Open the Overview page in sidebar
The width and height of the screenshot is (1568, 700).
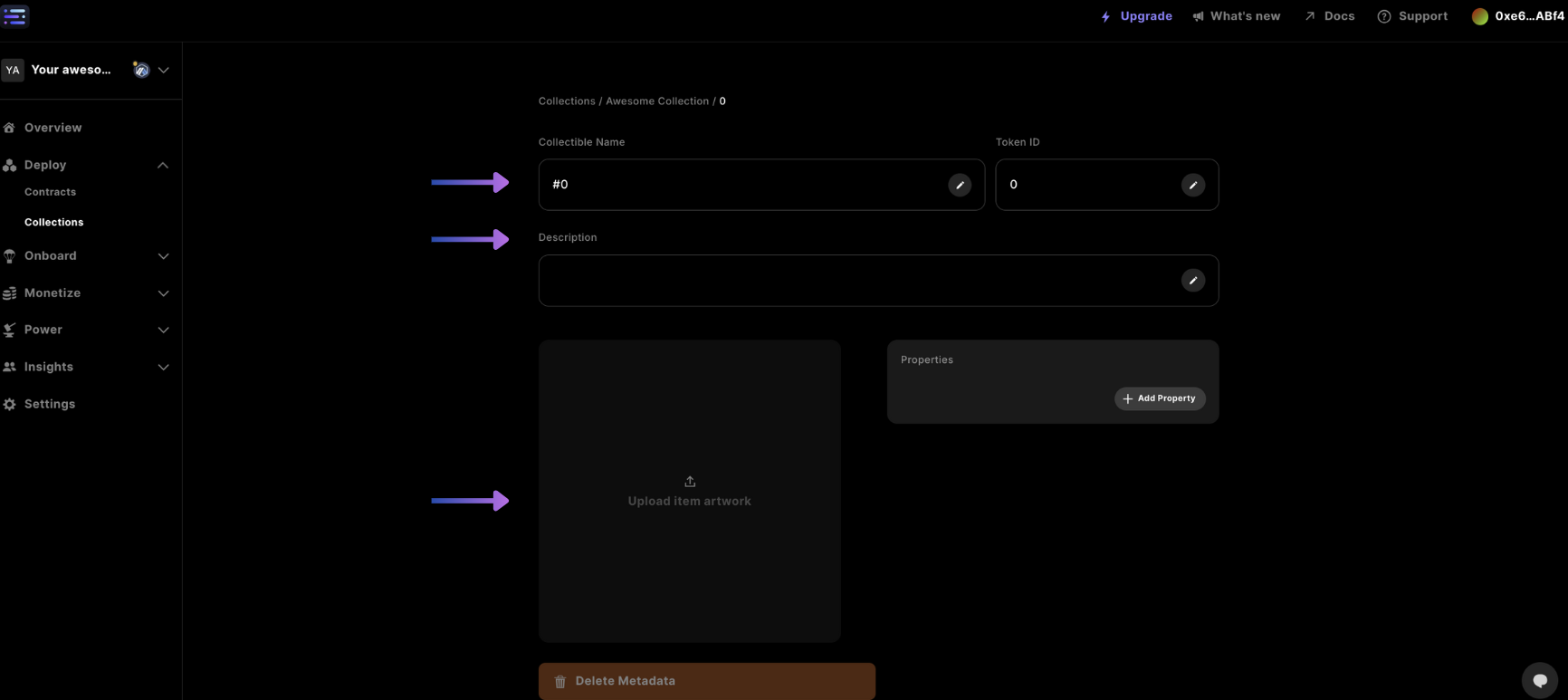53,128
